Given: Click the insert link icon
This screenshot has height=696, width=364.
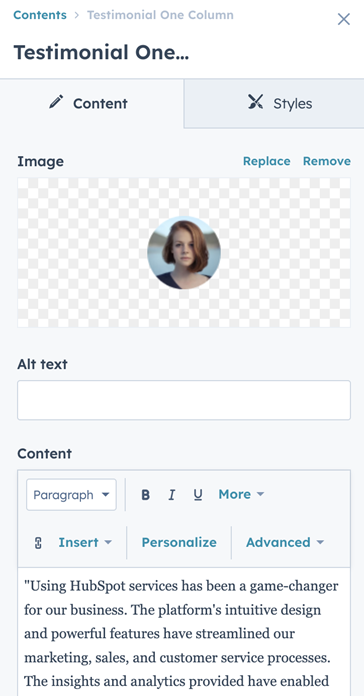Looking at the screenshot, I should (38, 543).
